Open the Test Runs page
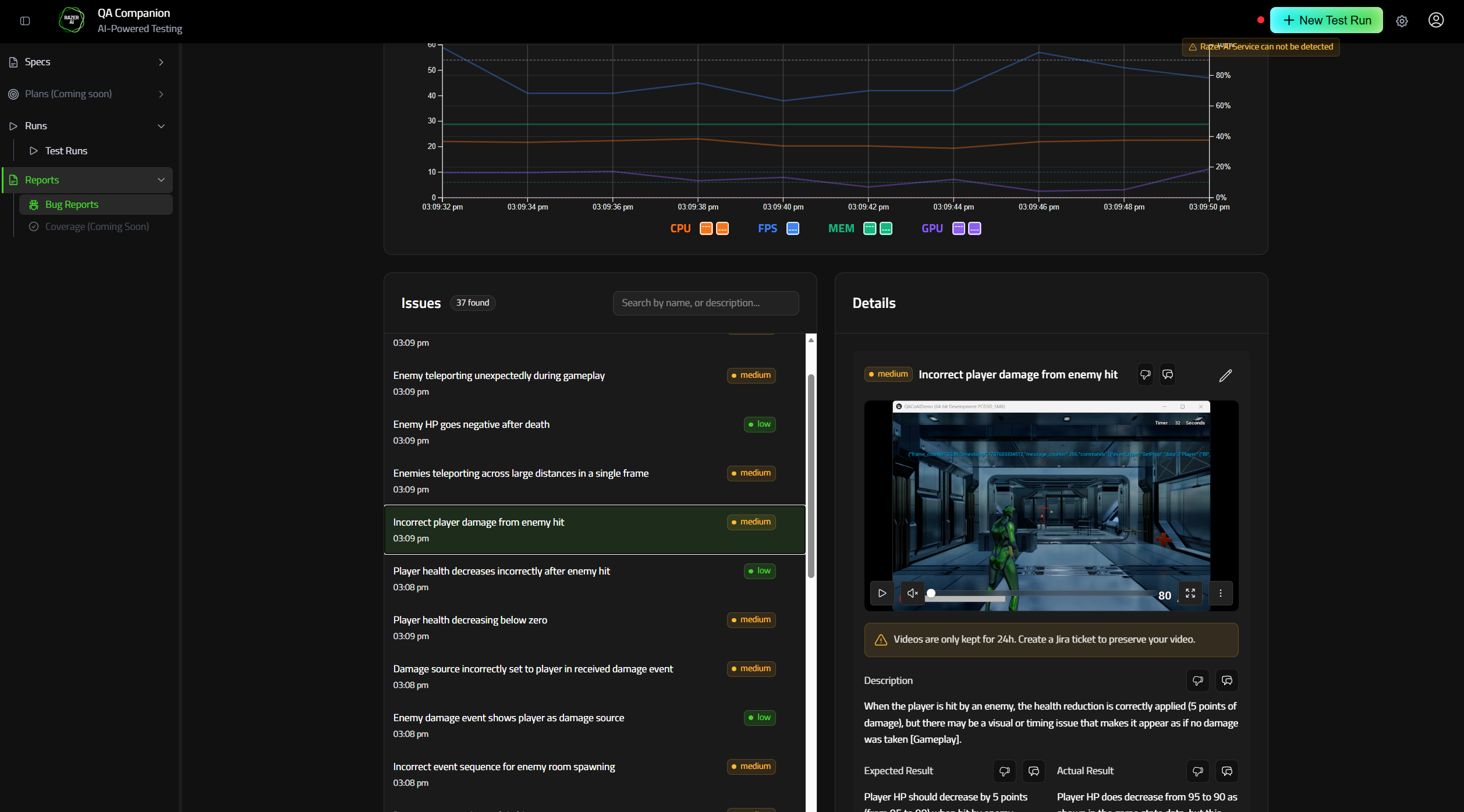Image resolution: width=1464 pixels, height=812 pixels. [x=67, y=150]
